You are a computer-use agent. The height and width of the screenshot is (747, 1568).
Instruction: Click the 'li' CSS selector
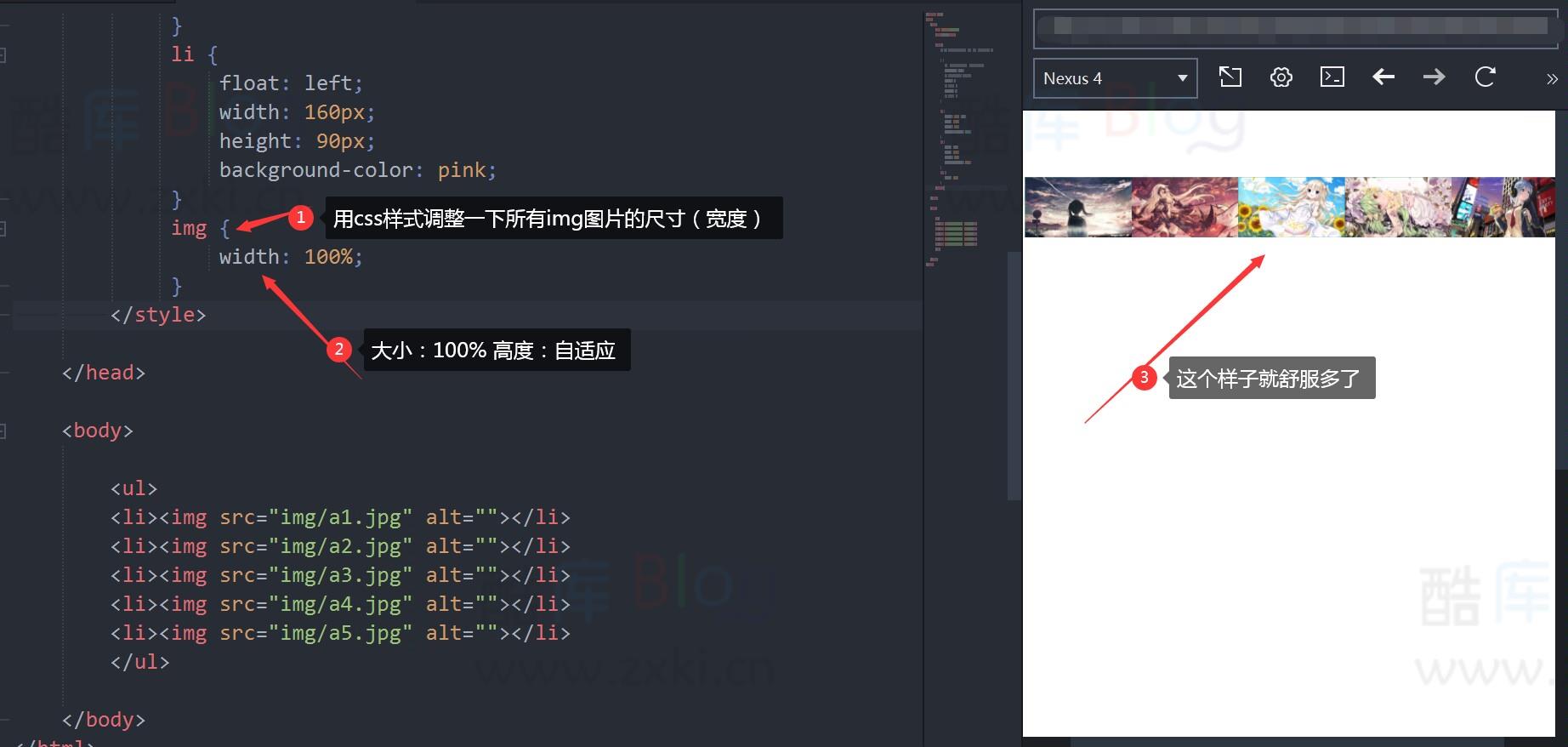click(x=183, y=54)
